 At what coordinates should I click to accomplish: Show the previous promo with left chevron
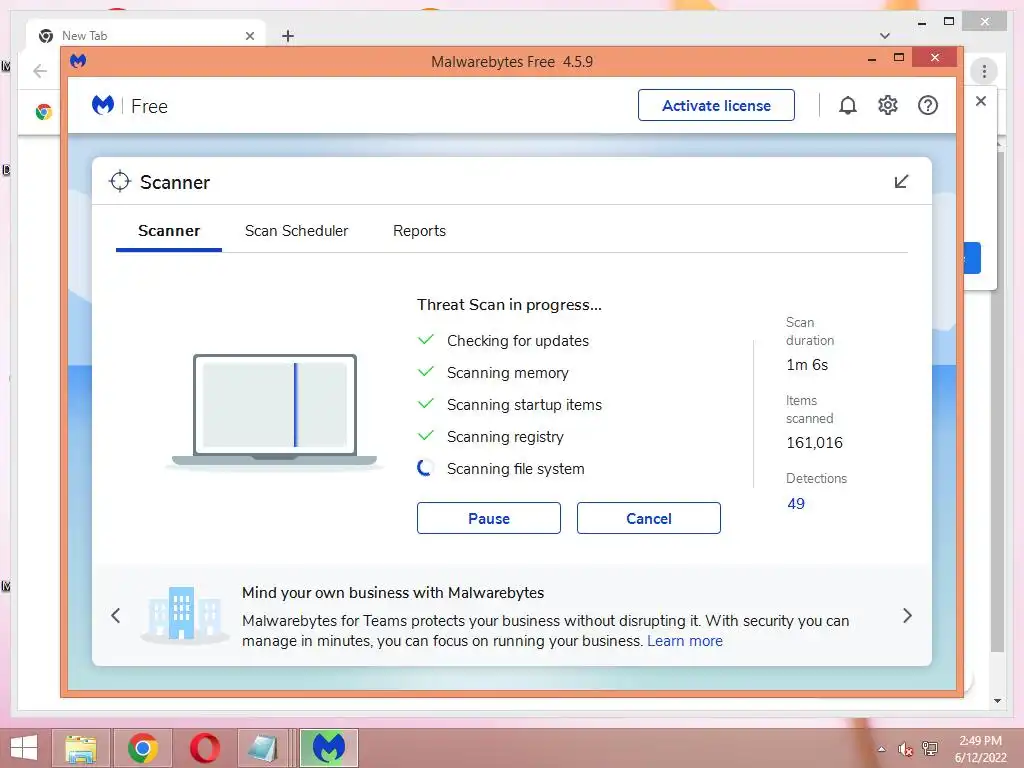116,615
